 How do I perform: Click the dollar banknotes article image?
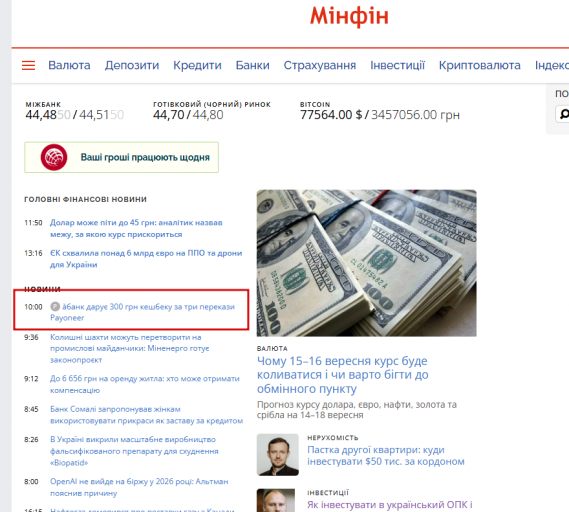pos(367,263)
